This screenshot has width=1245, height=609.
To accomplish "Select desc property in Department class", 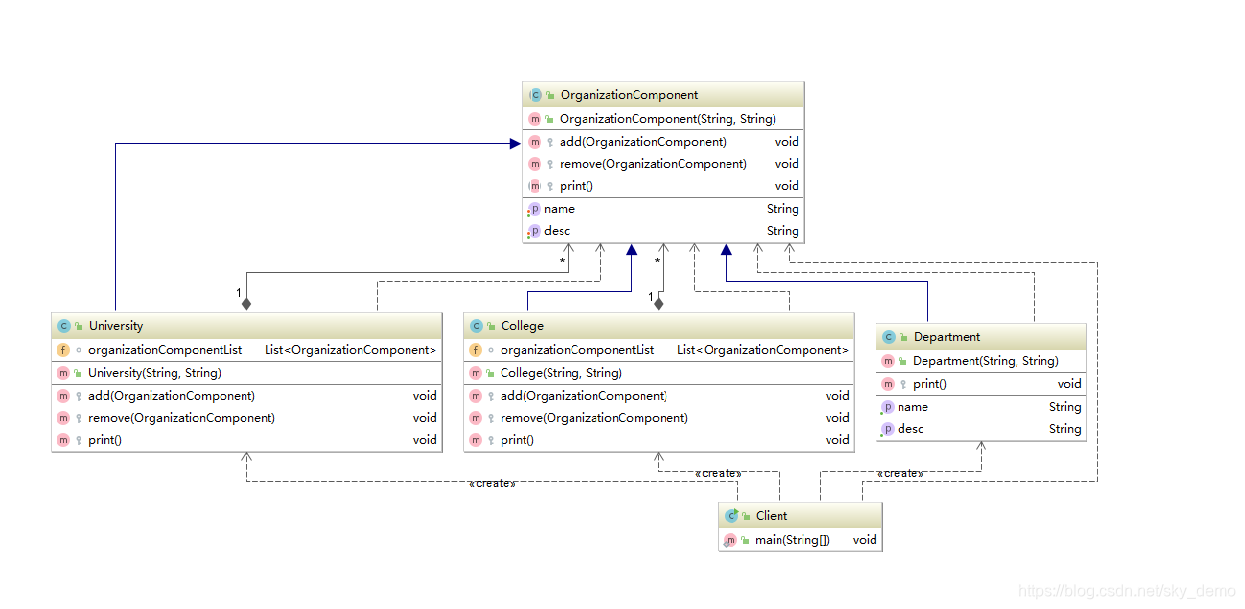I will (981, 429).
